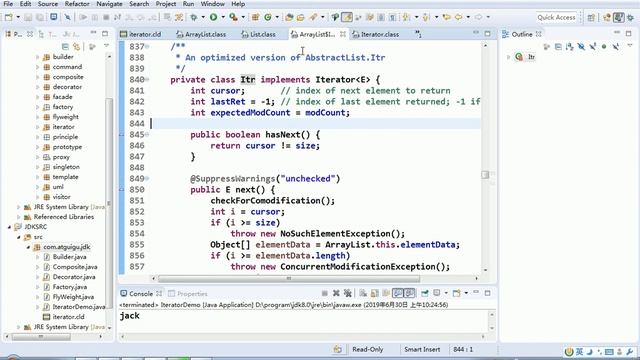This screenshot has height=360, width=640.
Task: Expand the Itr node in Outline
Action: click(x=509, y=57)
